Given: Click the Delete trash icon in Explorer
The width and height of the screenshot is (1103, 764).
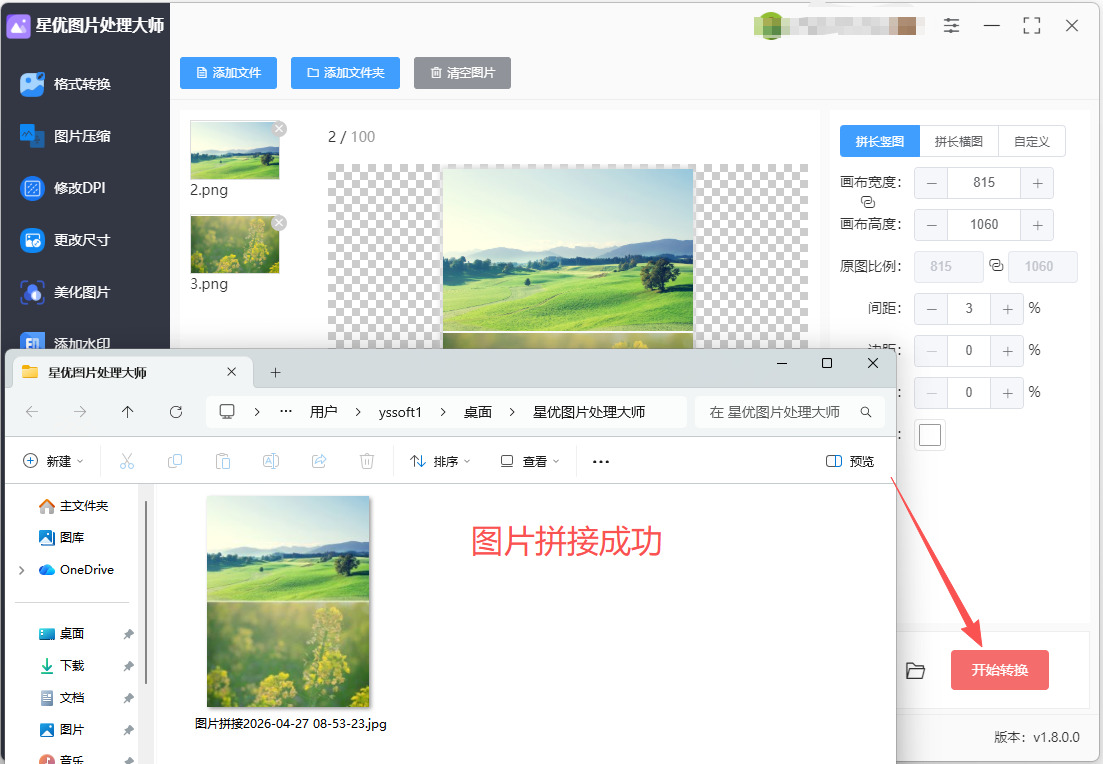Looking at the screenshot, I should point(366,461).
